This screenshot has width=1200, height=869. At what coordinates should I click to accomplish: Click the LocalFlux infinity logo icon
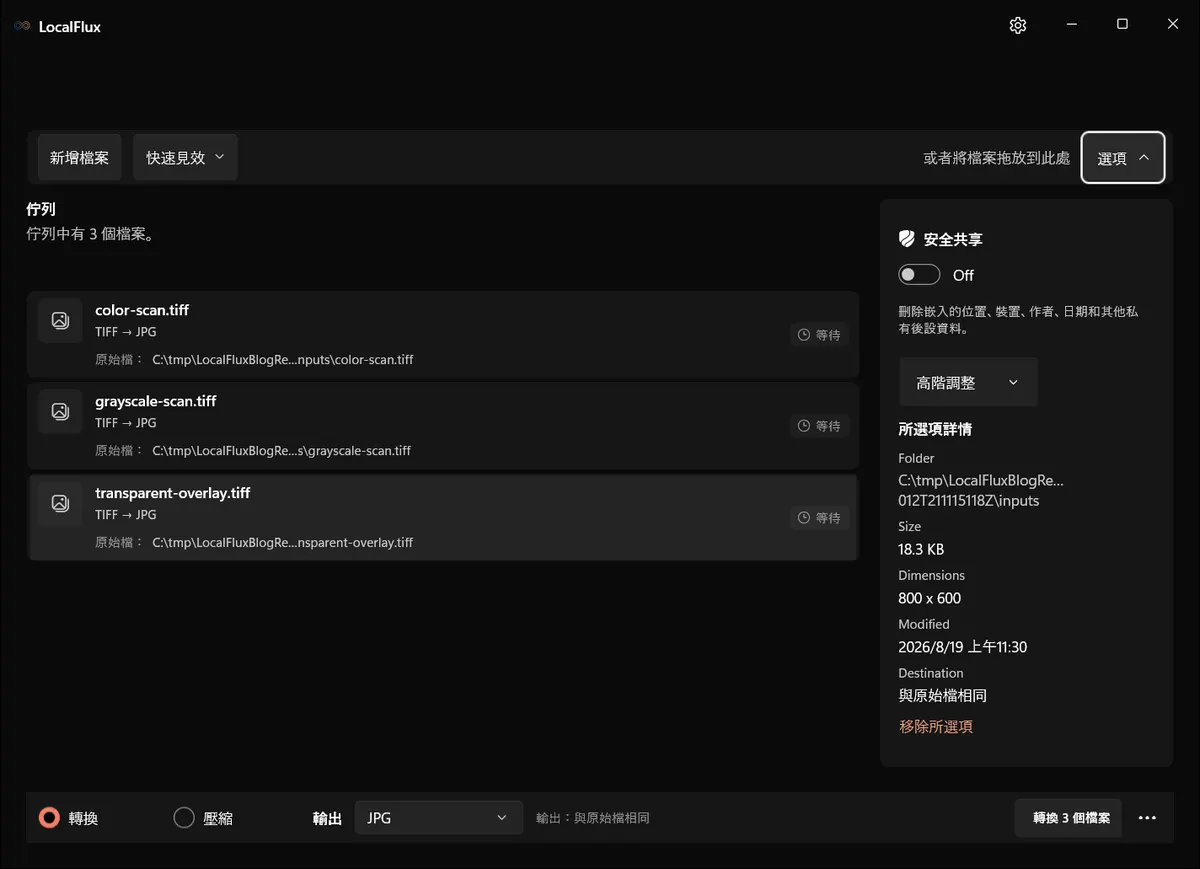[x=22, y=26]
